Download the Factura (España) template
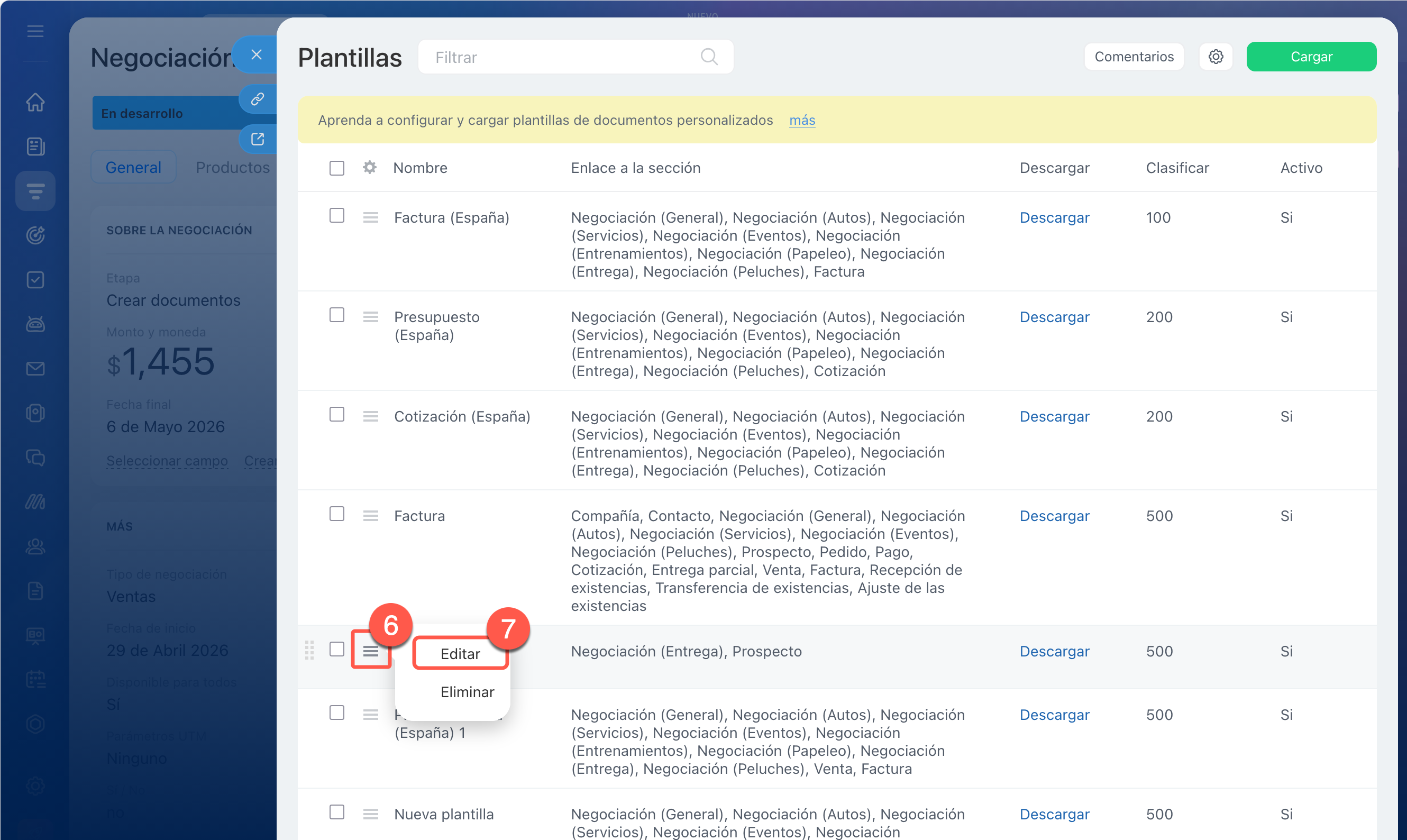Screen dimensions: 1407x840 (1054, 217)
